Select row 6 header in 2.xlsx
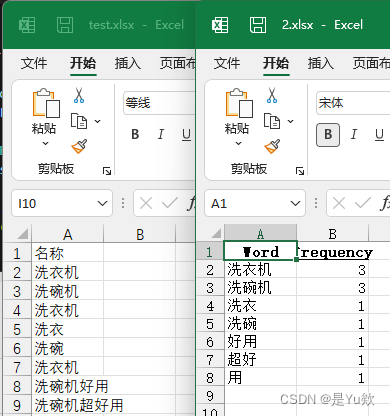390x416 pixels. coord(210,342)
